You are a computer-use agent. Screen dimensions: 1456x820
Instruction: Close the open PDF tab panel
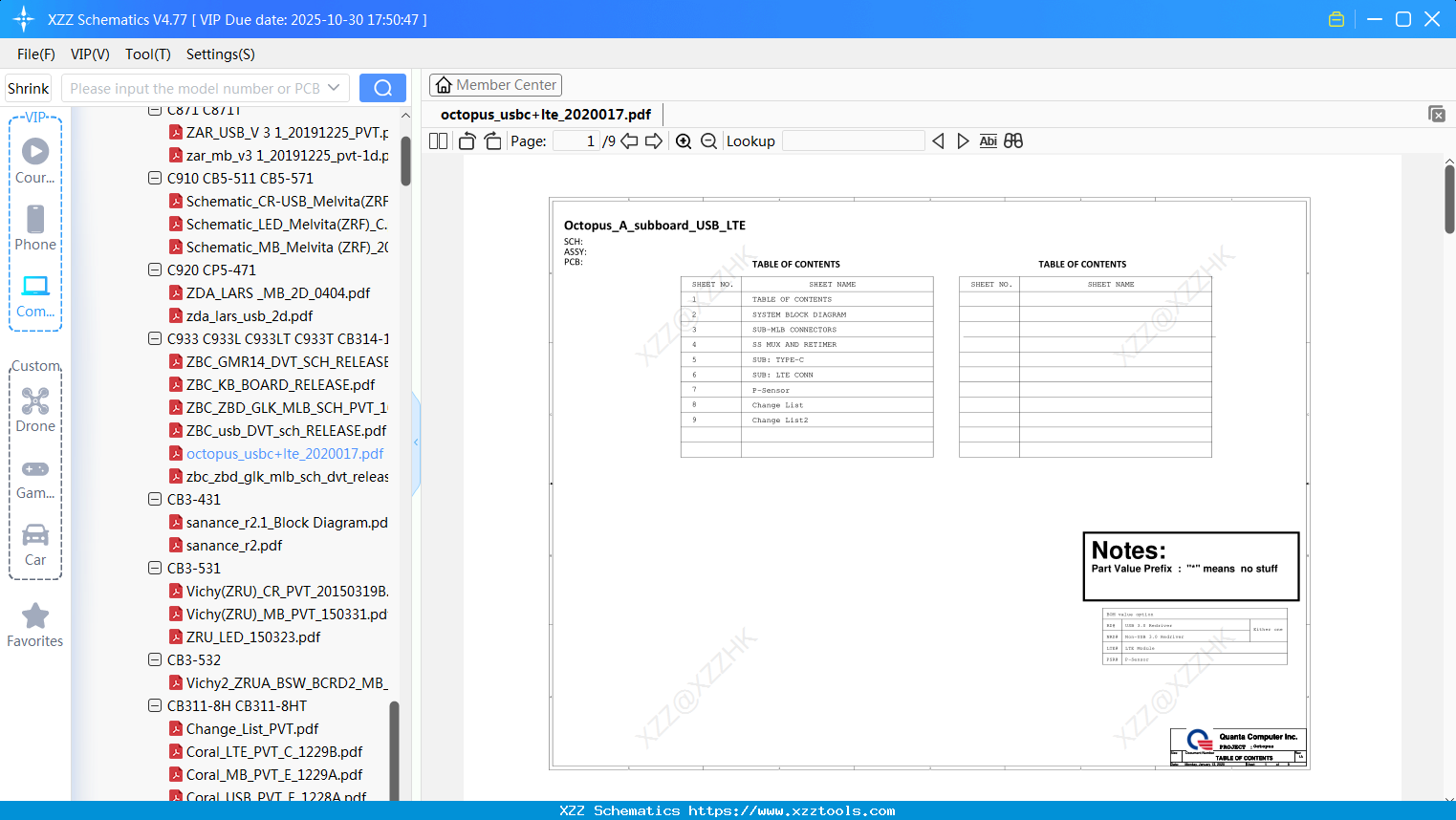[x=1436, y=114]
